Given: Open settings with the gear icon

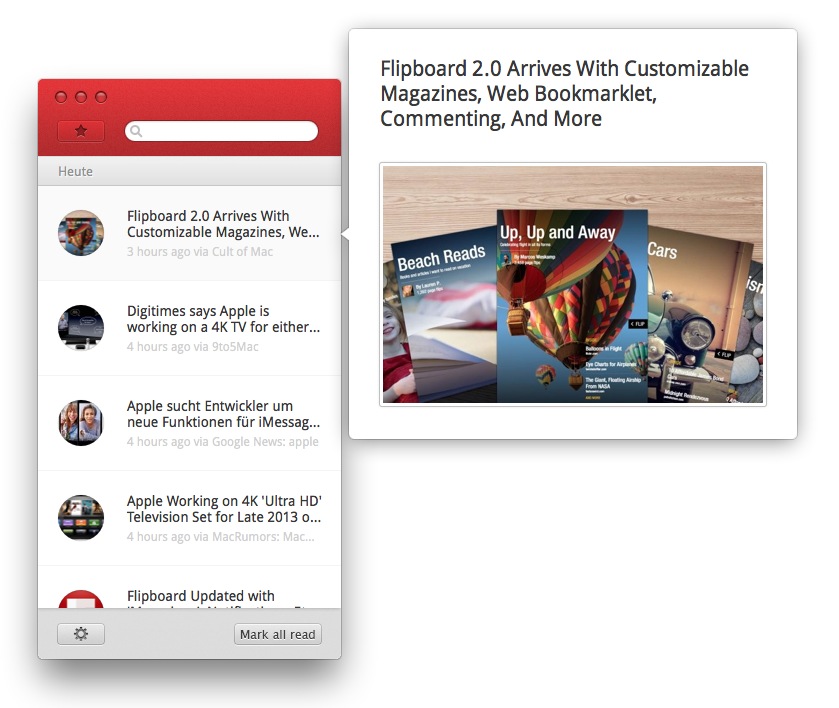Looking at the screenshot, I should point(81,634).
